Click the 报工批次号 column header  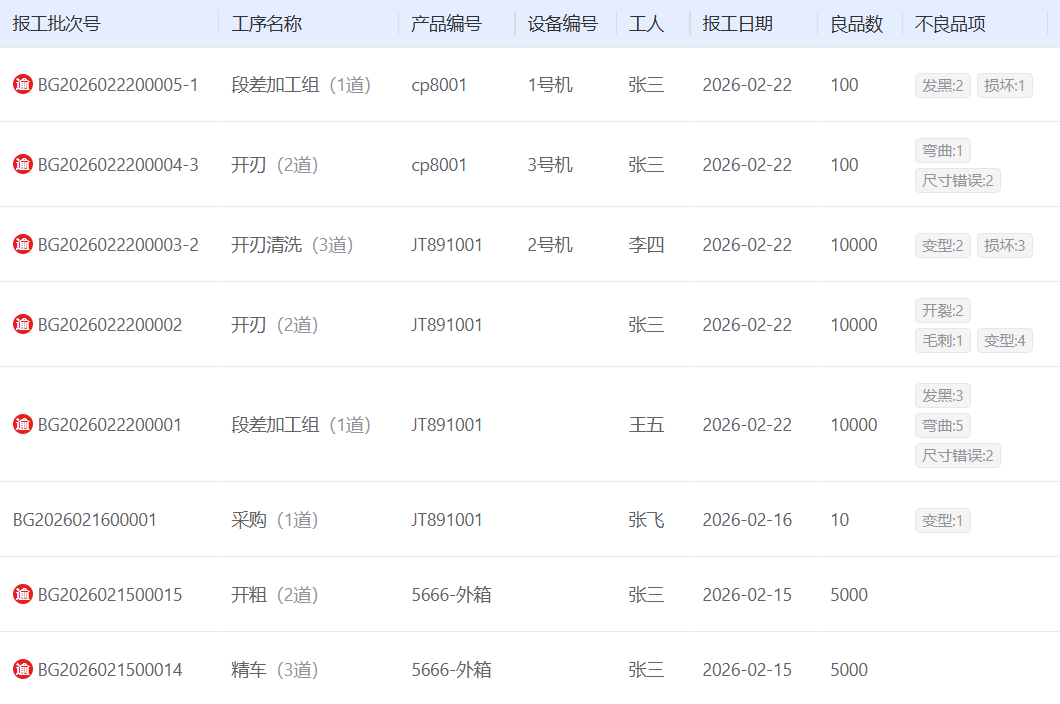point(57,24)
